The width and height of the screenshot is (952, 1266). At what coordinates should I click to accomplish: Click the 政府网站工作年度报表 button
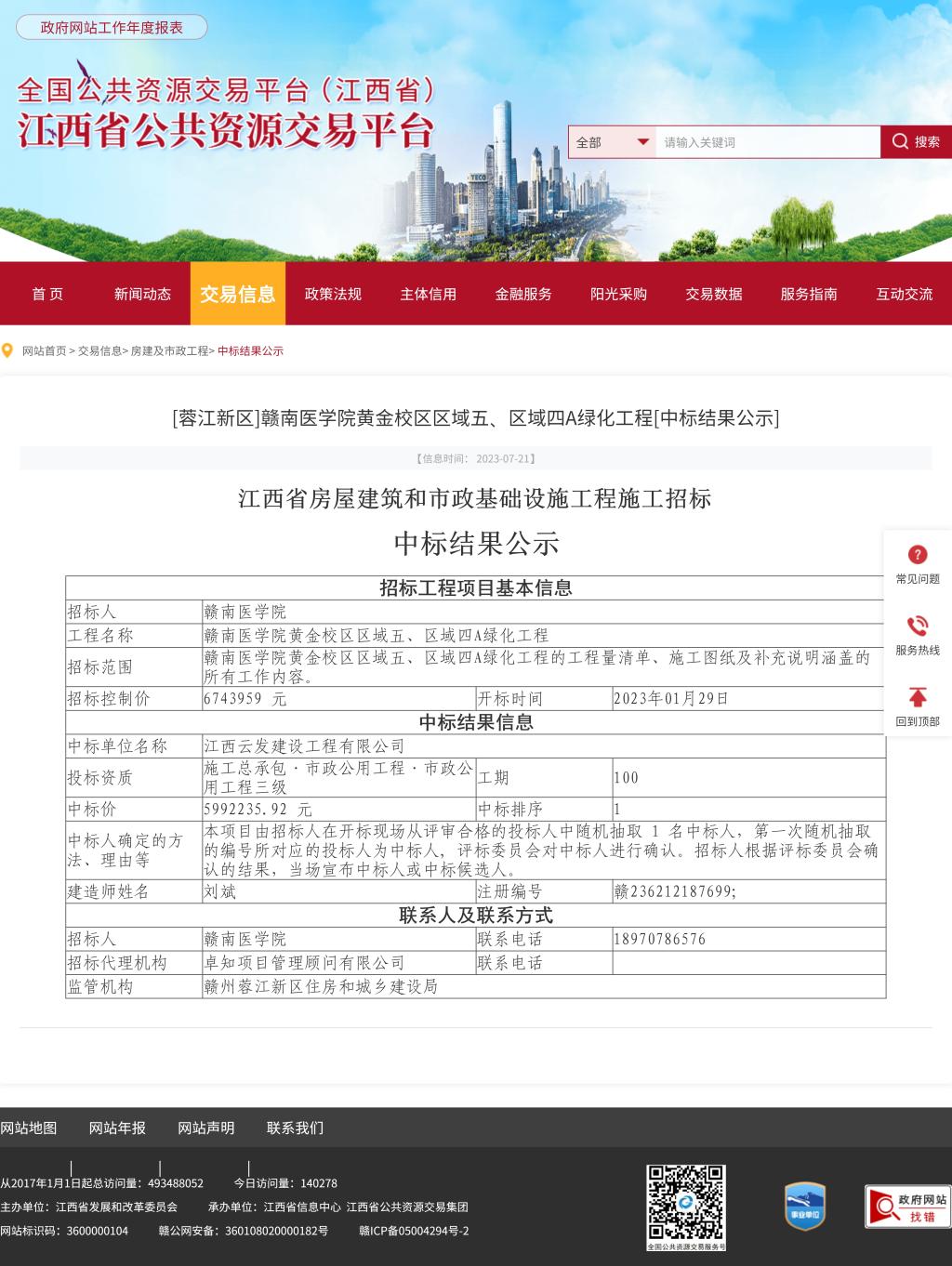click(112, 27)
